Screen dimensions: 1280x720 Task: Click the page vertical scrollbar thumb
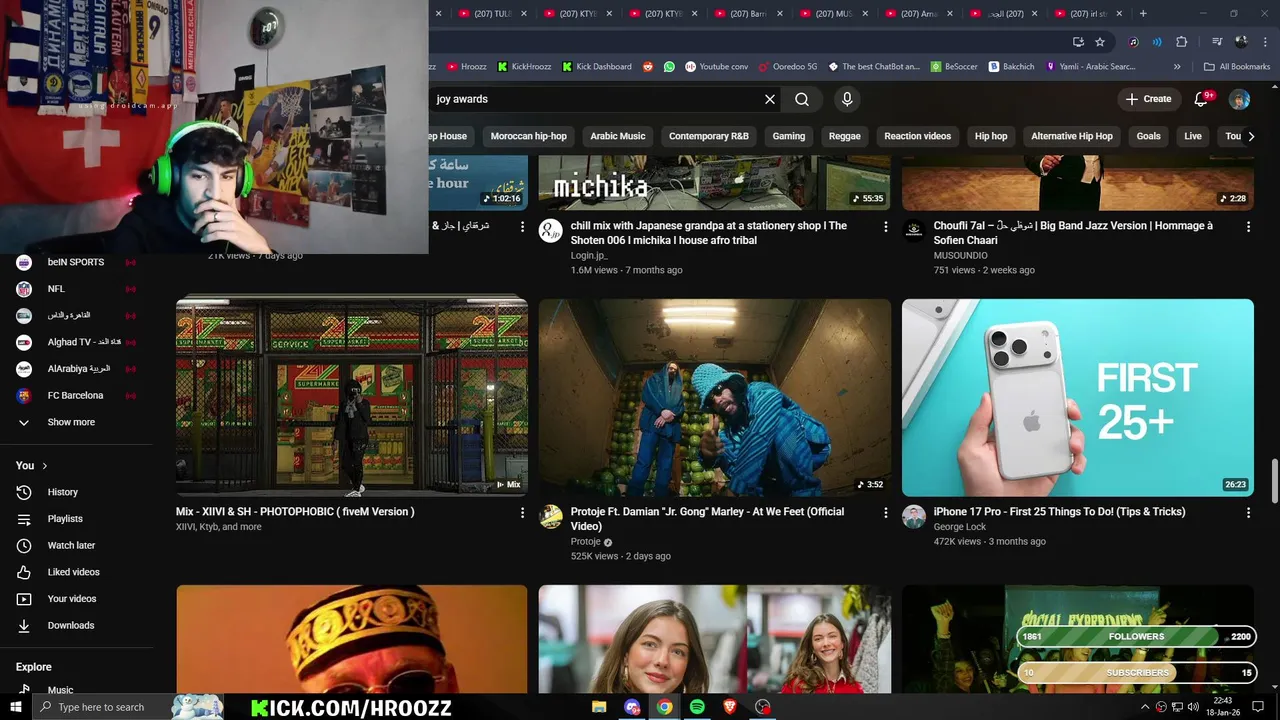[1274, 482]
